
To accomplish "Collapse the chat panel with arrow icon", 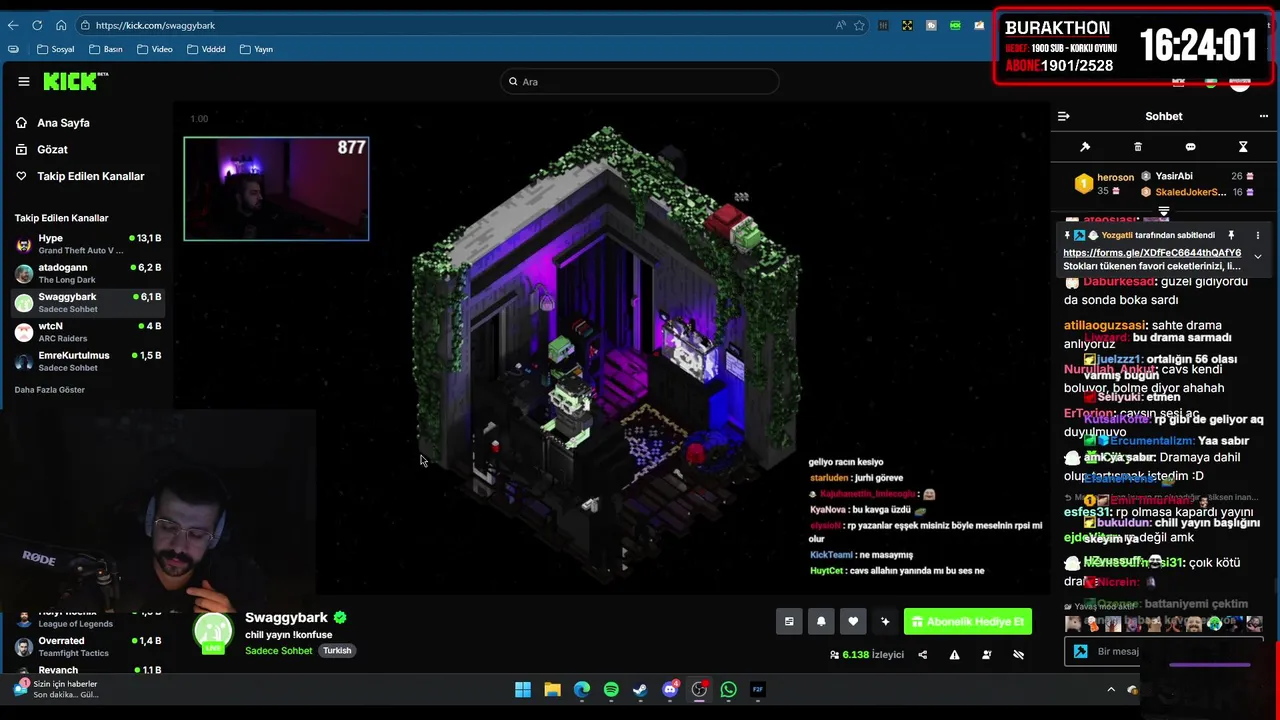I will [x=1064, y=116].
